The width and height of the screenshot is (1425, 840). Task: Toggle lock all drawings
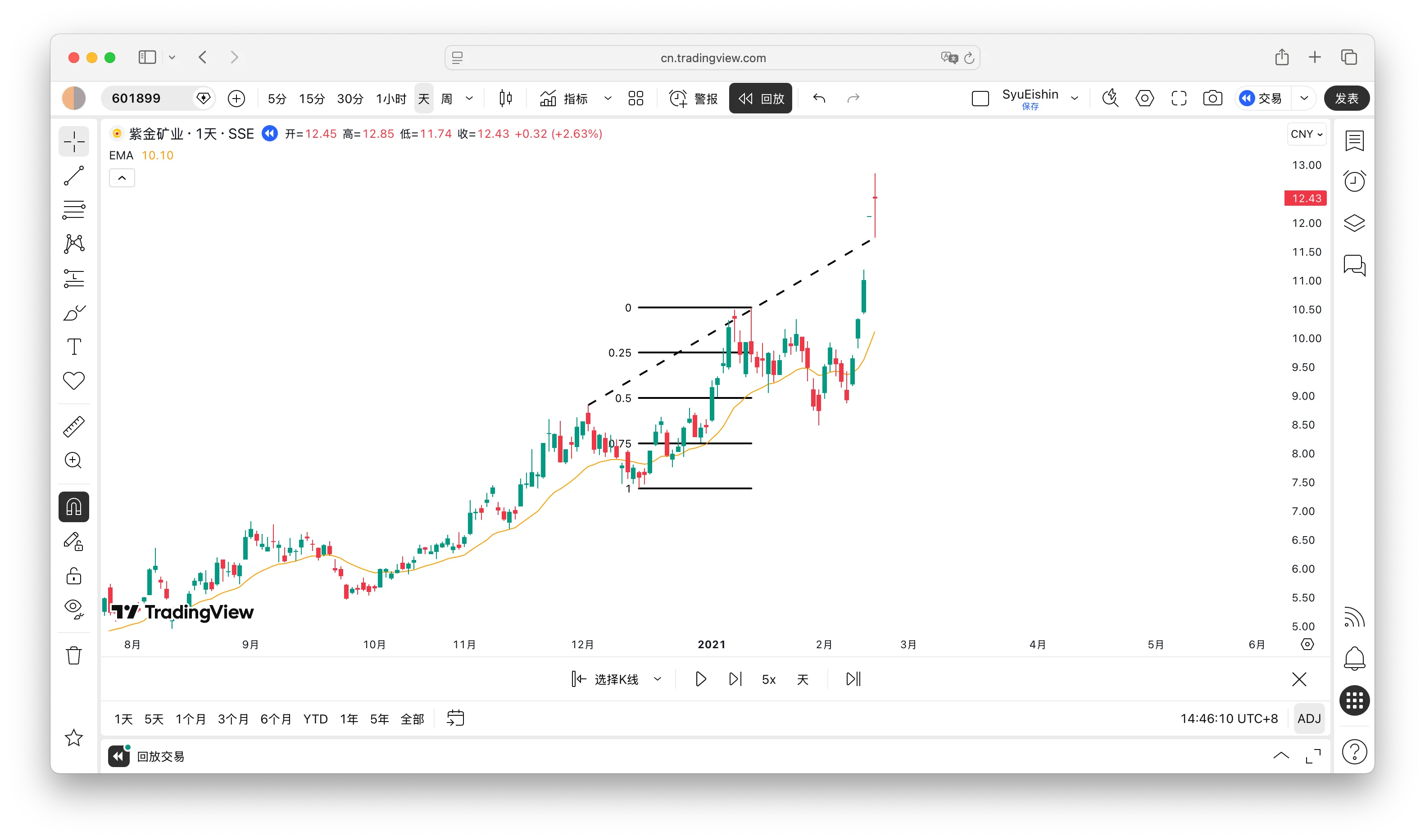click(73, 576)
